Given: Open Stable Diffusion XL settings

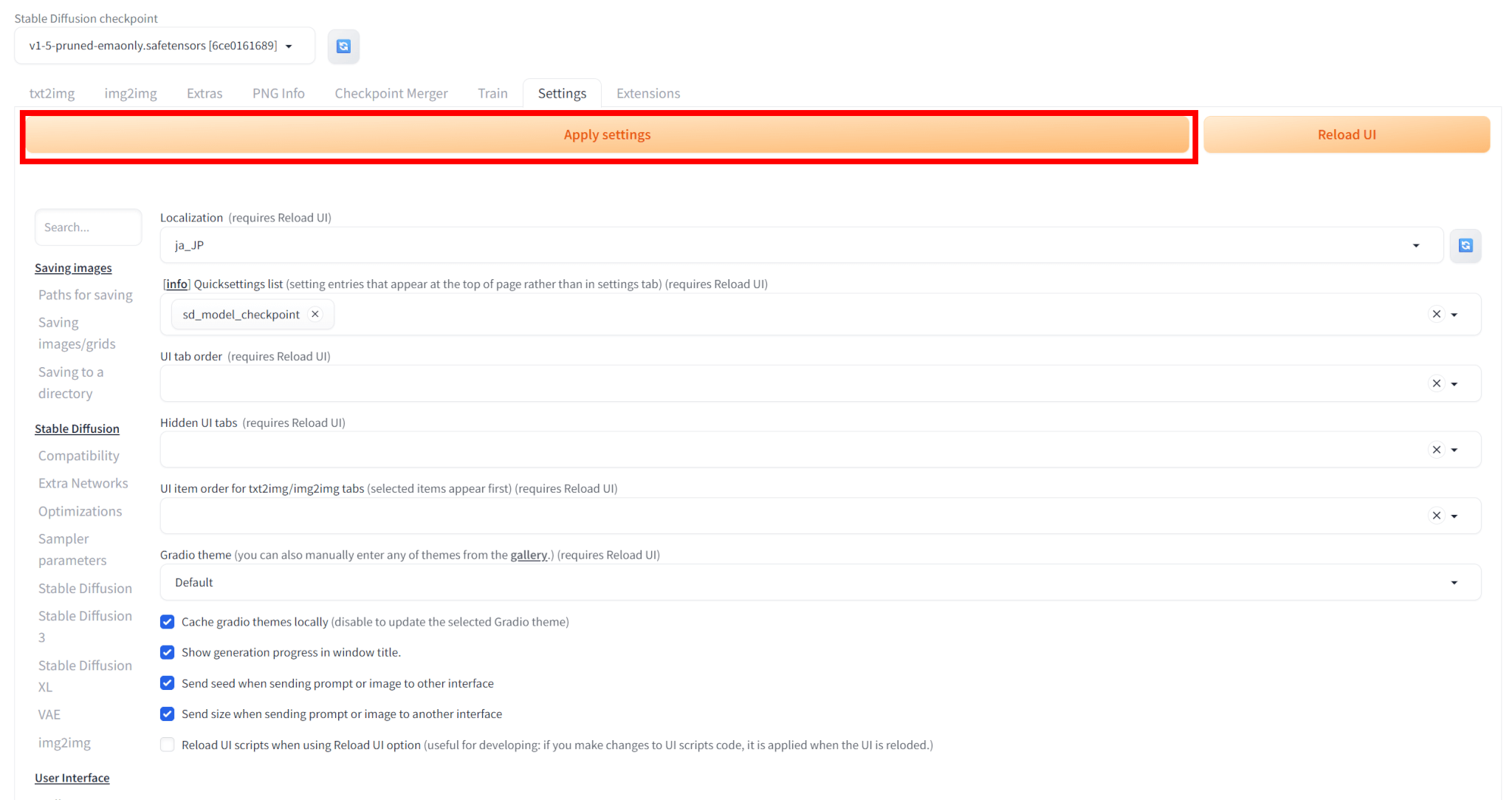Looking at the screenshot, I should click(85, 676).
